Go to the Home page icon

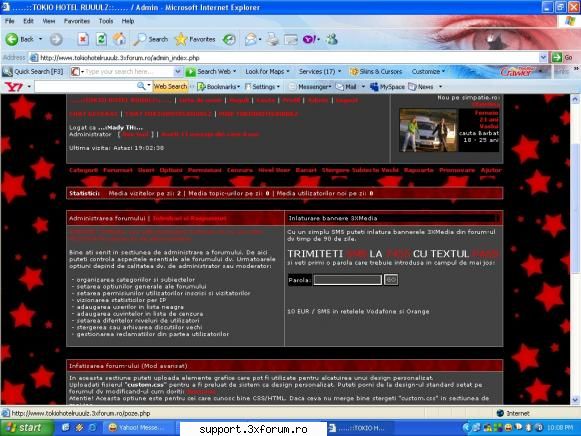(119, 39)
